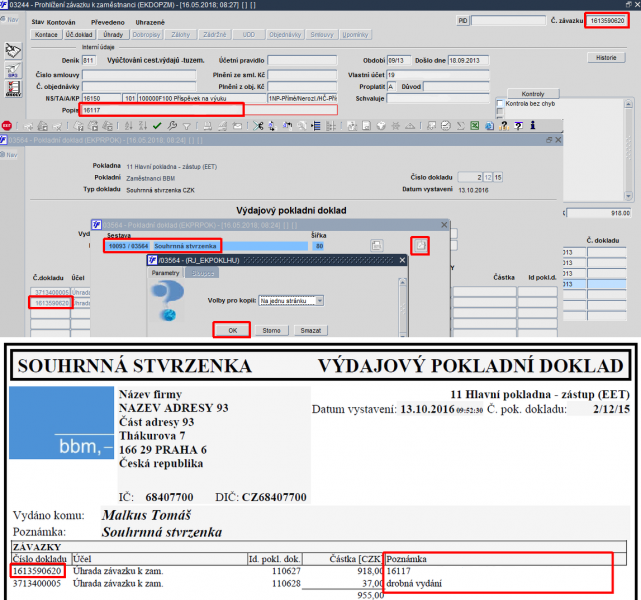
Task: Click the Úhrady button
Action: point(113,35)
